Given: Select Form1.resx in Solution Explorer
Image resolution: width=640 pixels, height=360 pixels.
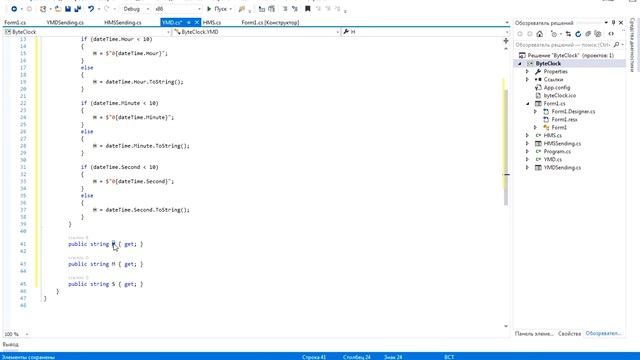Looking at the screenshot, I should pos(564,120).
